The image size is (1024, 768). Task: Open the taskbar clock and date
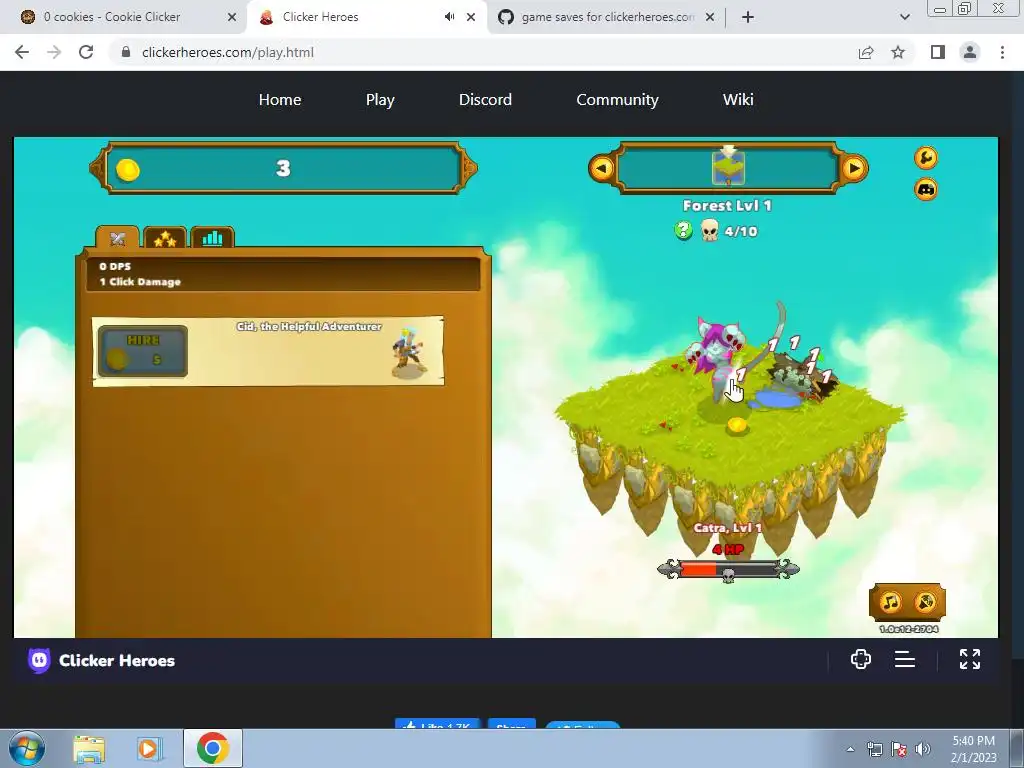pyautogui.click(x=974, y=749)
